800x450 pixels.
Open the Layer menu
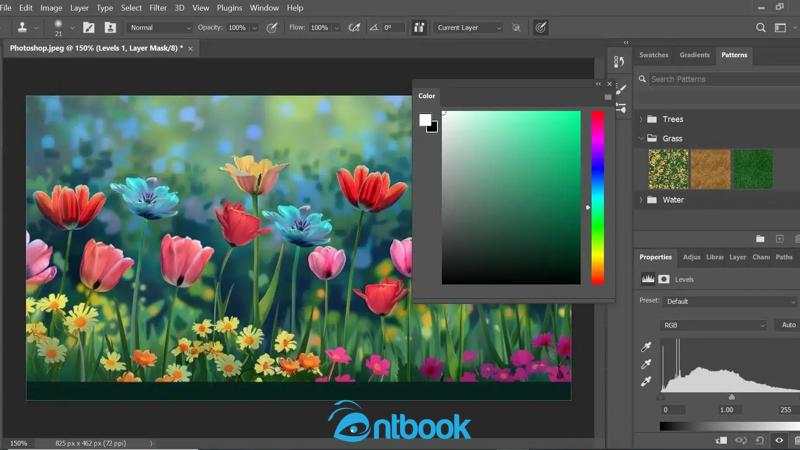click(x=79, y=8)
